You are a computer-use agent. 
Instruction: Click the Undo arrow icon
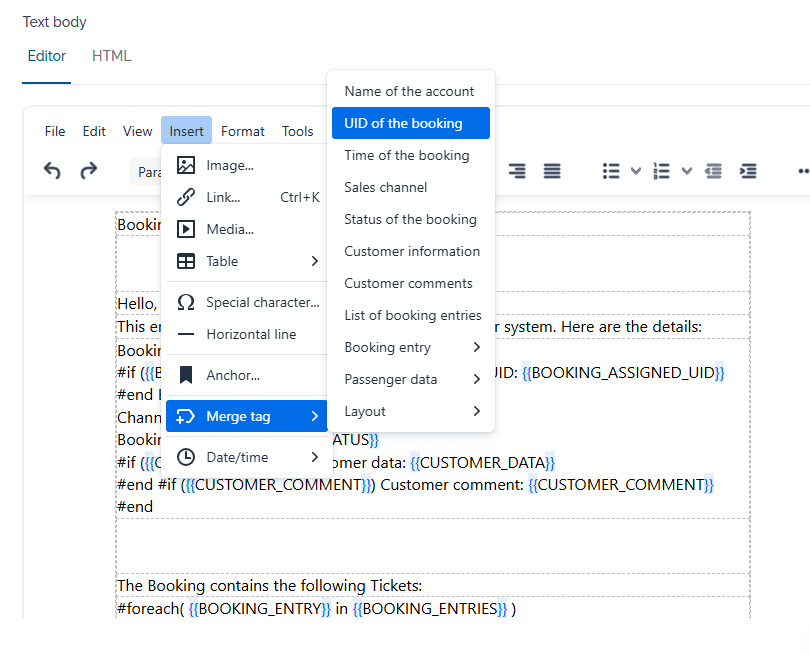click(52, 170)
